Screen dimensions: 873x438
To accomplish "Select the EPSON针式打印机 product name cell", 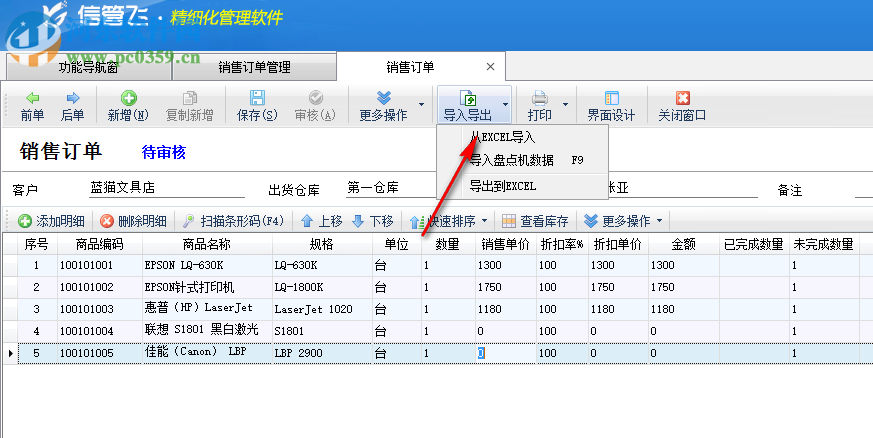I will pos(207,287).
